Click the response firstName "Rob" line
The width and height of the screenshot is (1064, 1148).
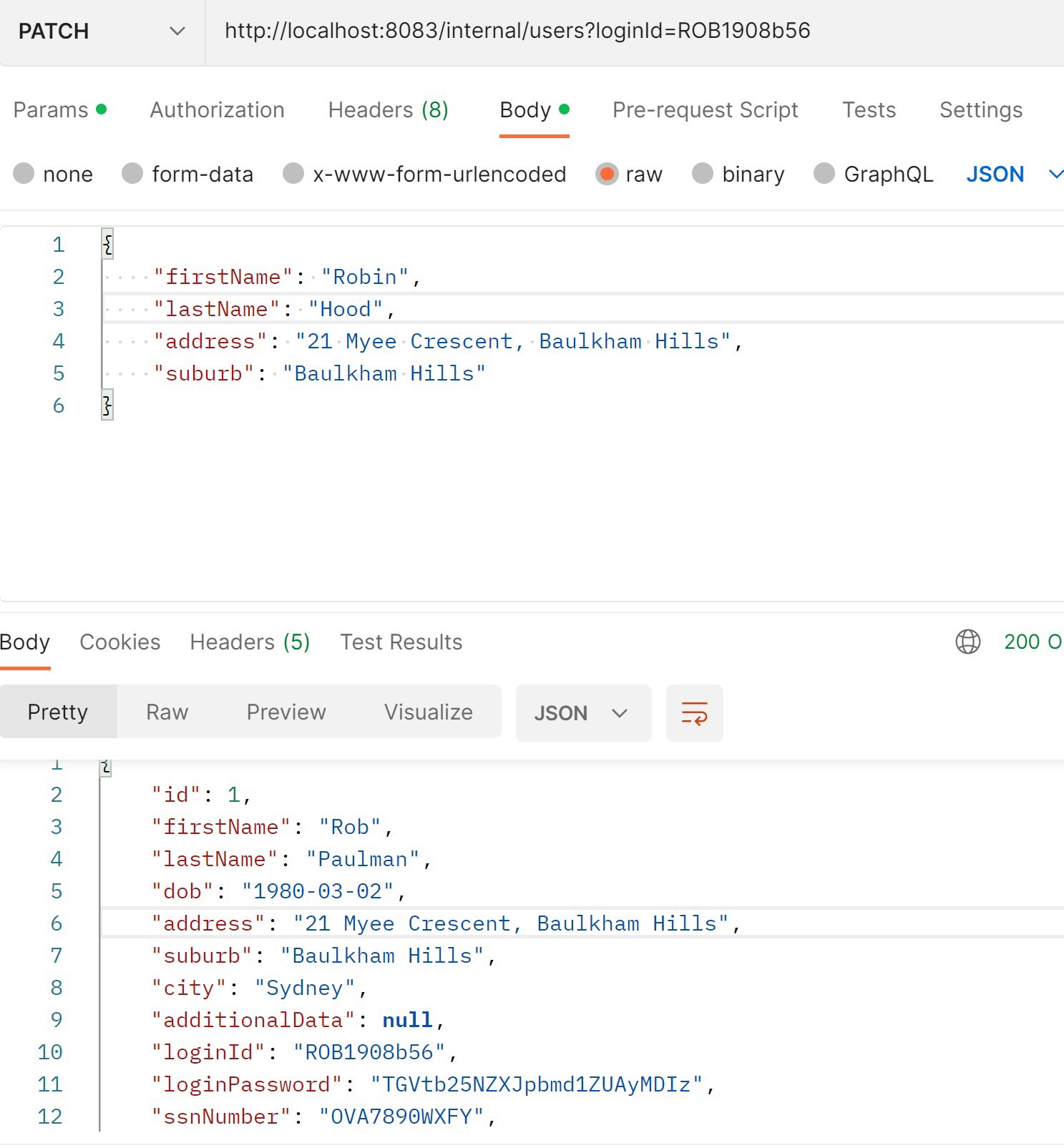coord(272,827)
